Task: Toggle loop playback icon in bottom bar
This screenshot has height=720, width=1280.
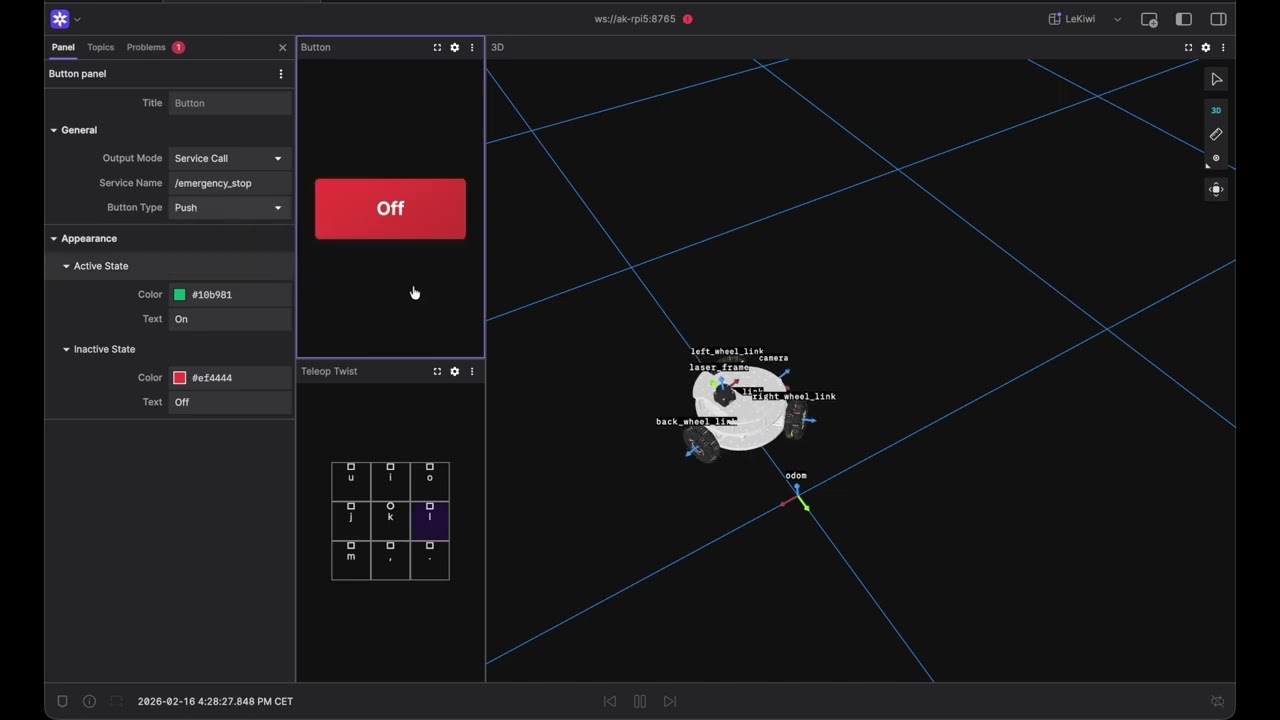Action: click(x=1217, y=701)
